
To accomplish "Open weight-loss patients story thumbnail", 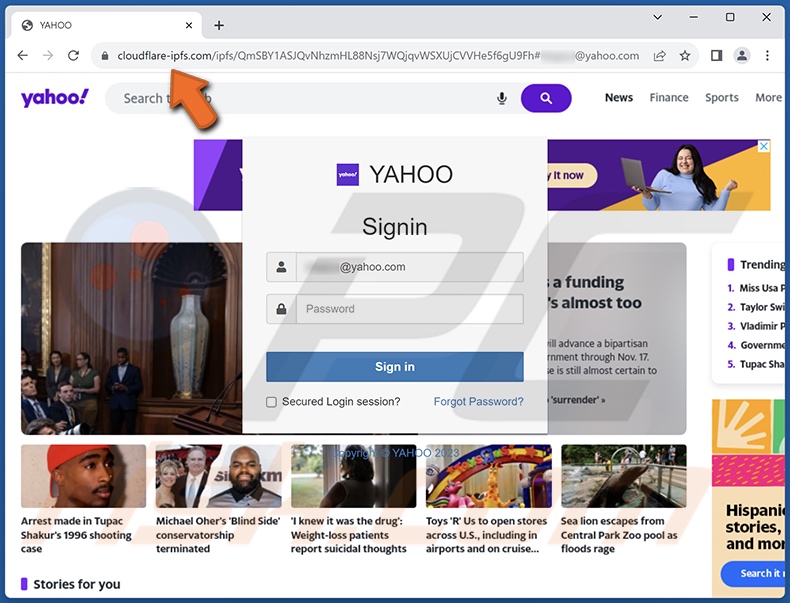I will [353, 476].
